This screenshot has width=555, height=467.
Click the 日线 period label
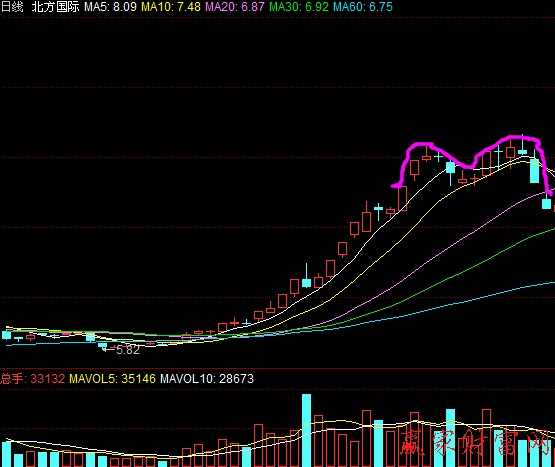coord(12,7)
